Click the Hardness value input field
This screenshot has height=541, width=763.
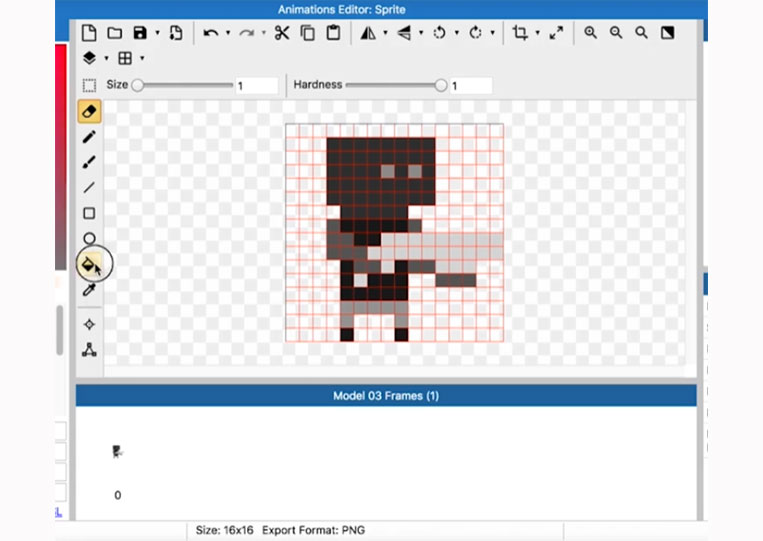[x=471, y=86]
